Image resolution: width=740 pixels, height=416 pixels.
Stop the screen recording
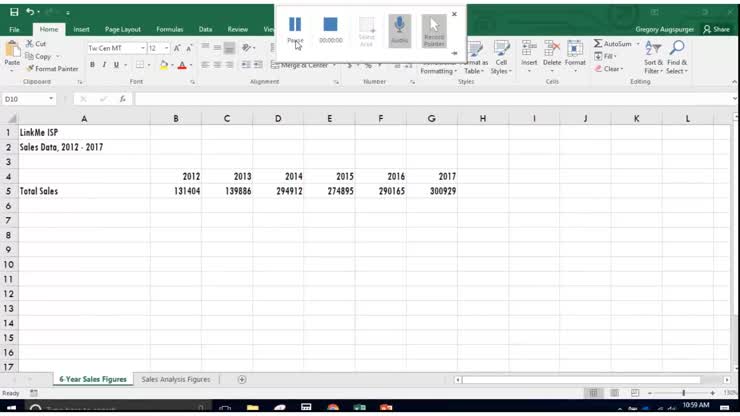pyautogui.click(x=330, y=30)
